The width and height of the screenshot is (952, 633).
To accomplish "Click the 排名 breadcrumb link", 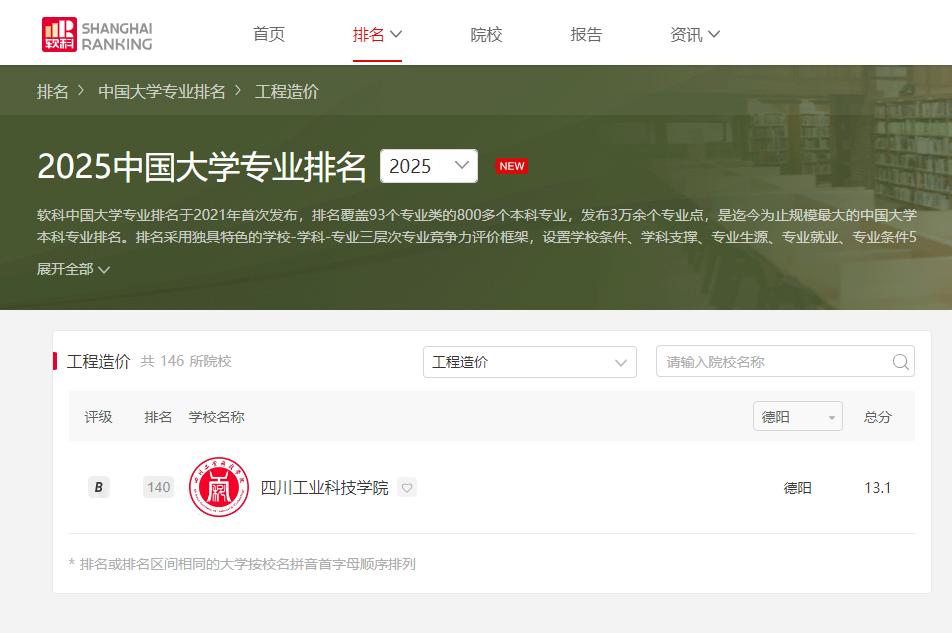I will (x=53, y=91).
